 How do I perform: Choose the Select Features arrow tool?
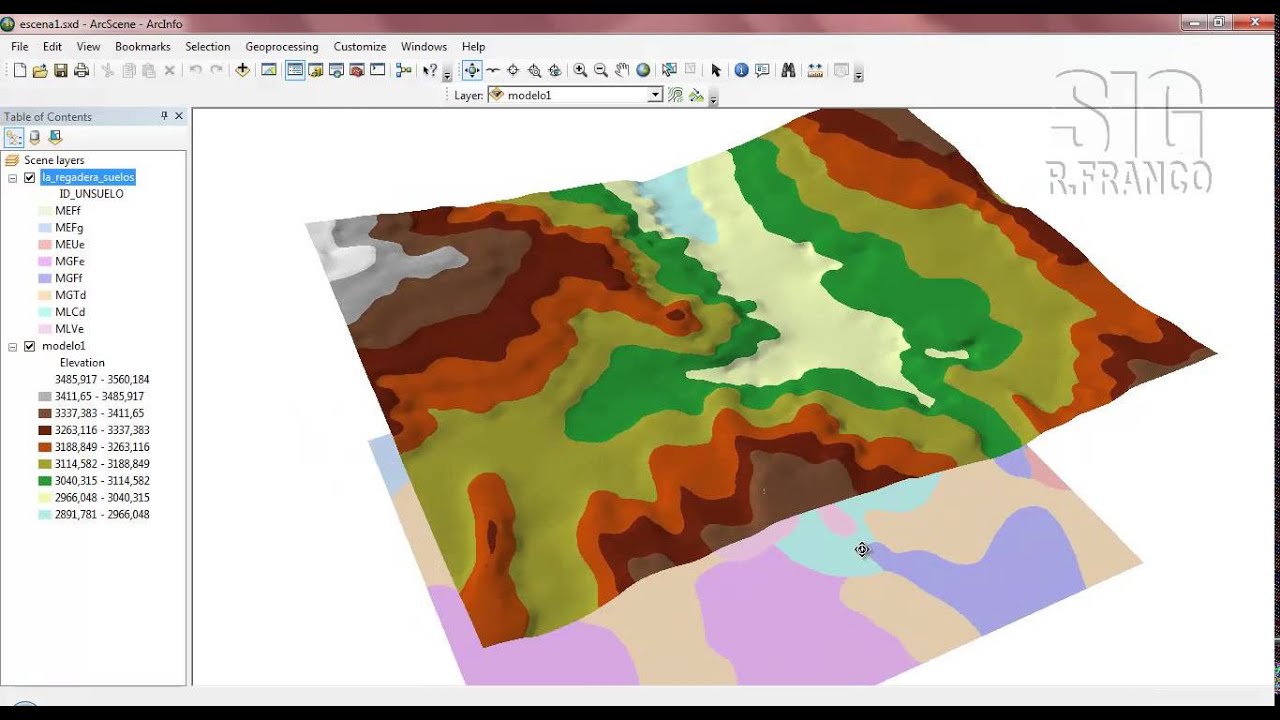pyautogui.click(x=716, y=70)
